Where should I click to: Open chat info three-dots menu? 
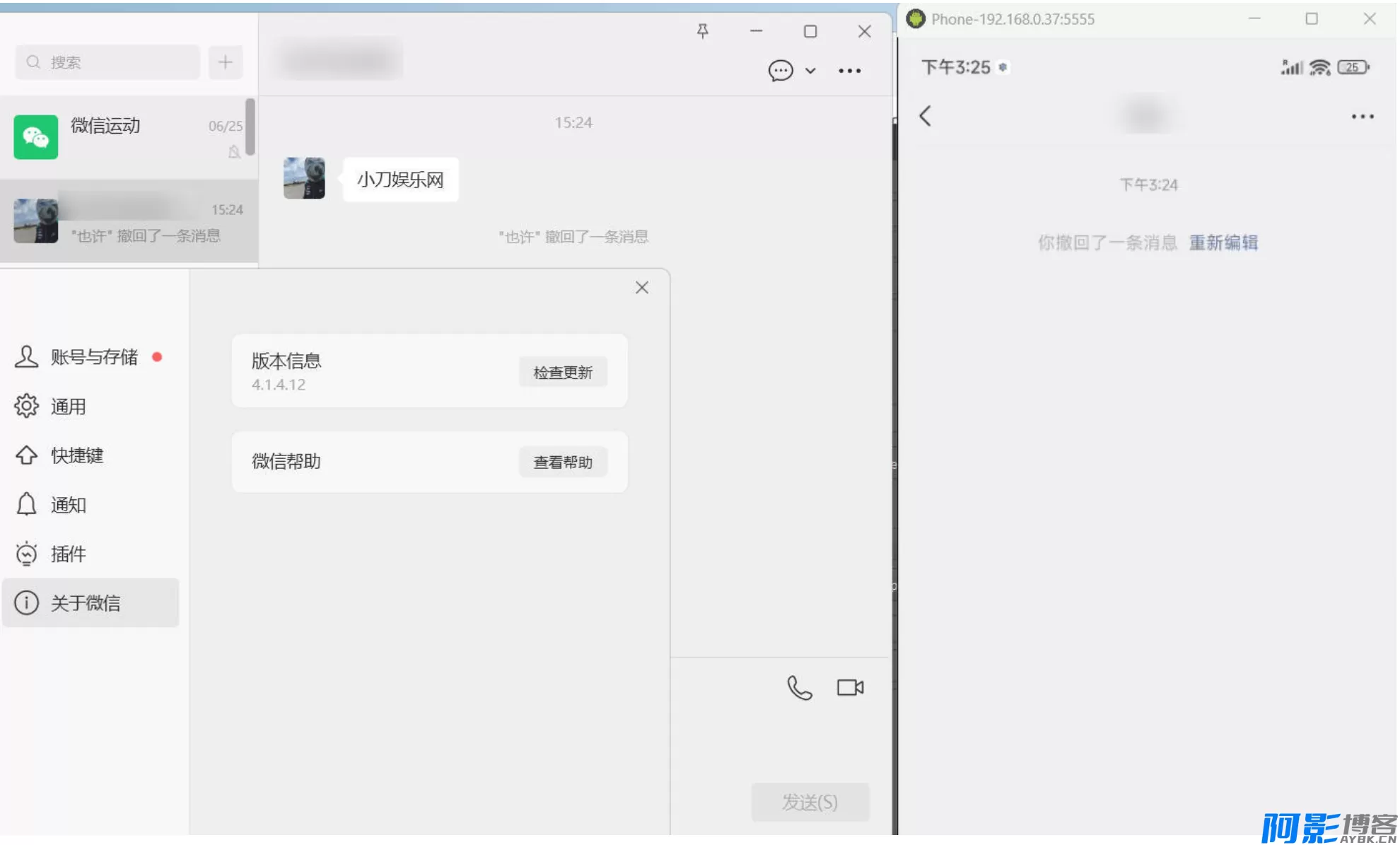pyautogui.click(x=849, y=71)
